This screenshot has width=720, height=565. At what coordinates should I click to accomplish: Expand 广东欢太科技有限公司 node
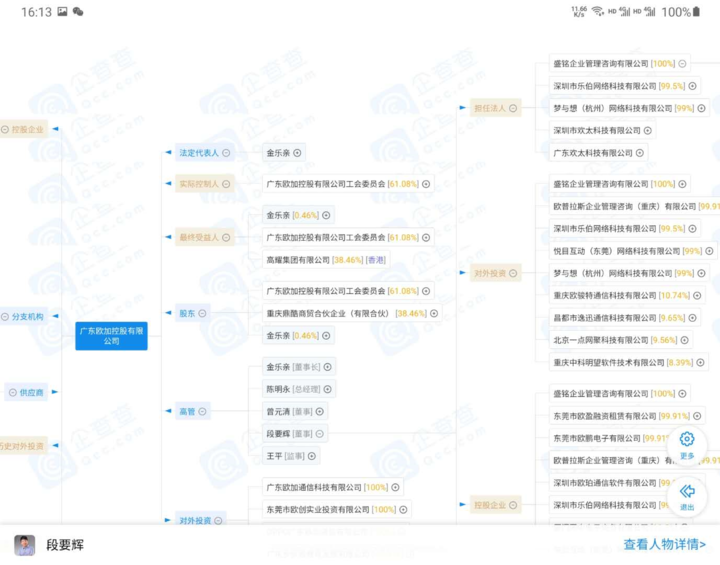pyautogui.click(x=640, y=153)
